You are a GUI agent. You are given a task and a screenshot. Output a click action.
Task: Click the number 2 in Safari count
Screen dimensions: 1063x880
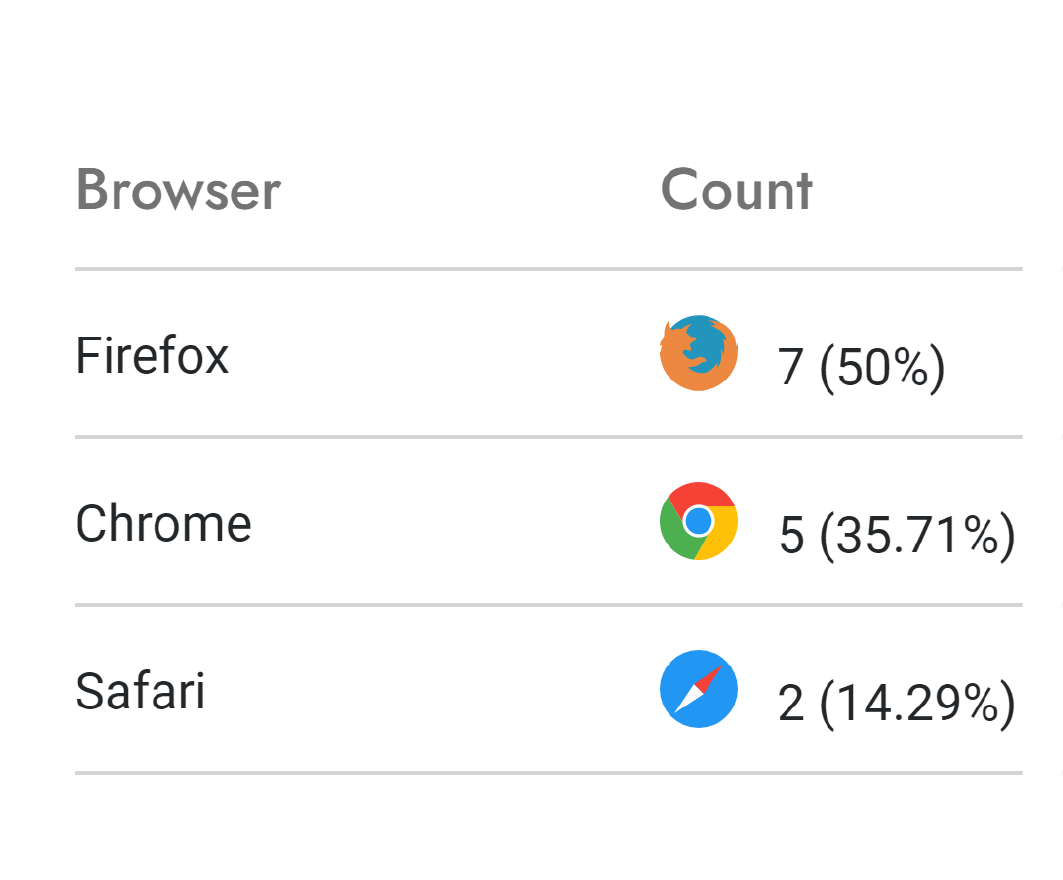click(x=790, y=704)
